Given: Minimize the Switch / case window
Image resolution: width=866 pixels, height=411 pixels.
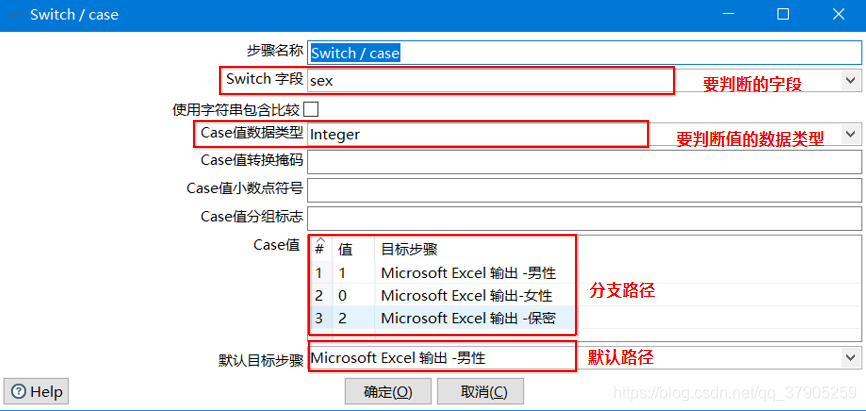Looking at the screenshot, I should 728,14.
